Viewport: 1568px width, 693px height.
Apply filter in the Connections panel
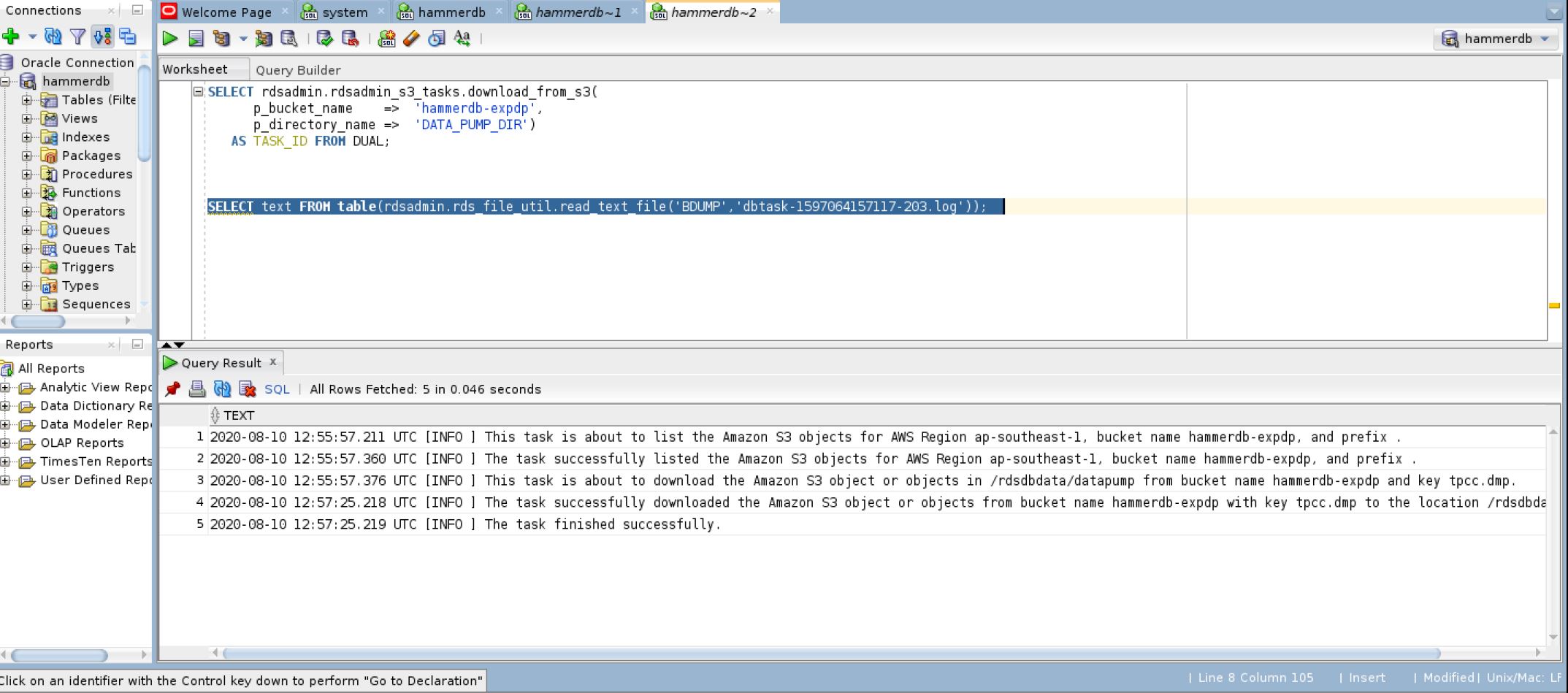click(x=77, y=37)
